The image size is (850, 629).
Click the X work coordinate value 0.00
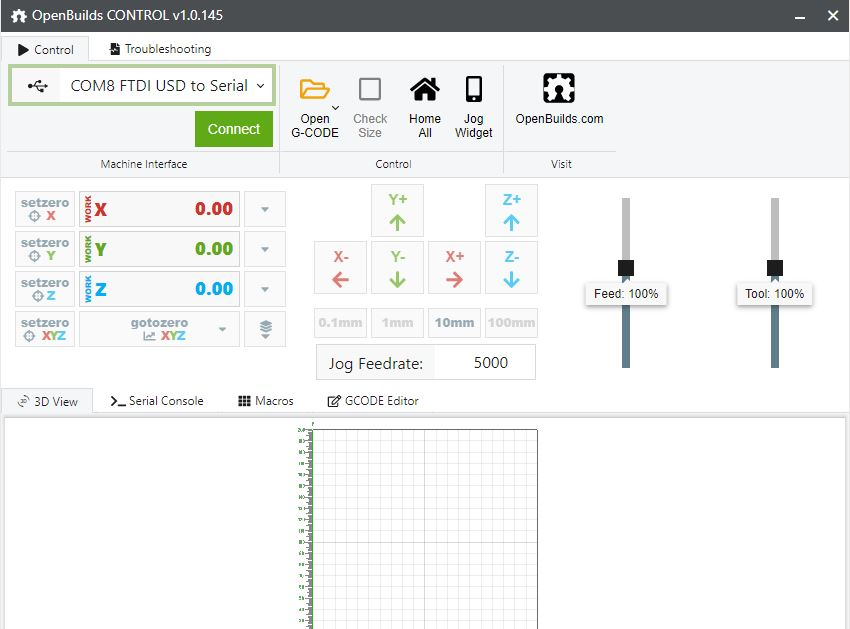pyautogui.click(x=214, y=209)
